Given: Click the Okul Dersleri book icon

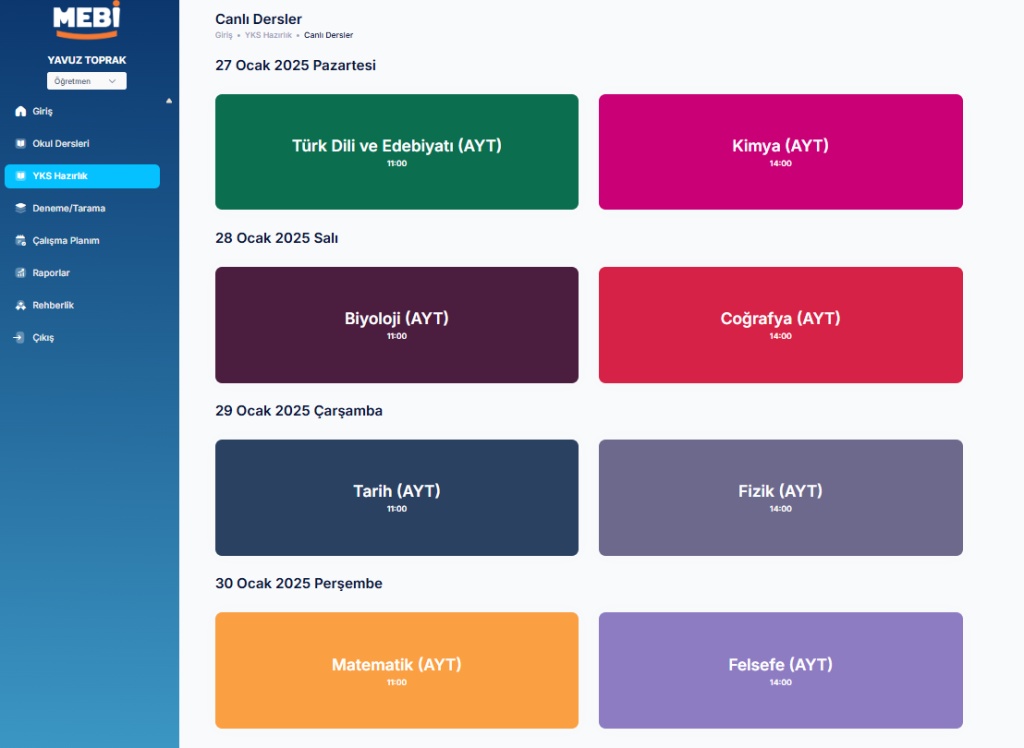Looking at the screenshot, I should [x=21, y=144].
